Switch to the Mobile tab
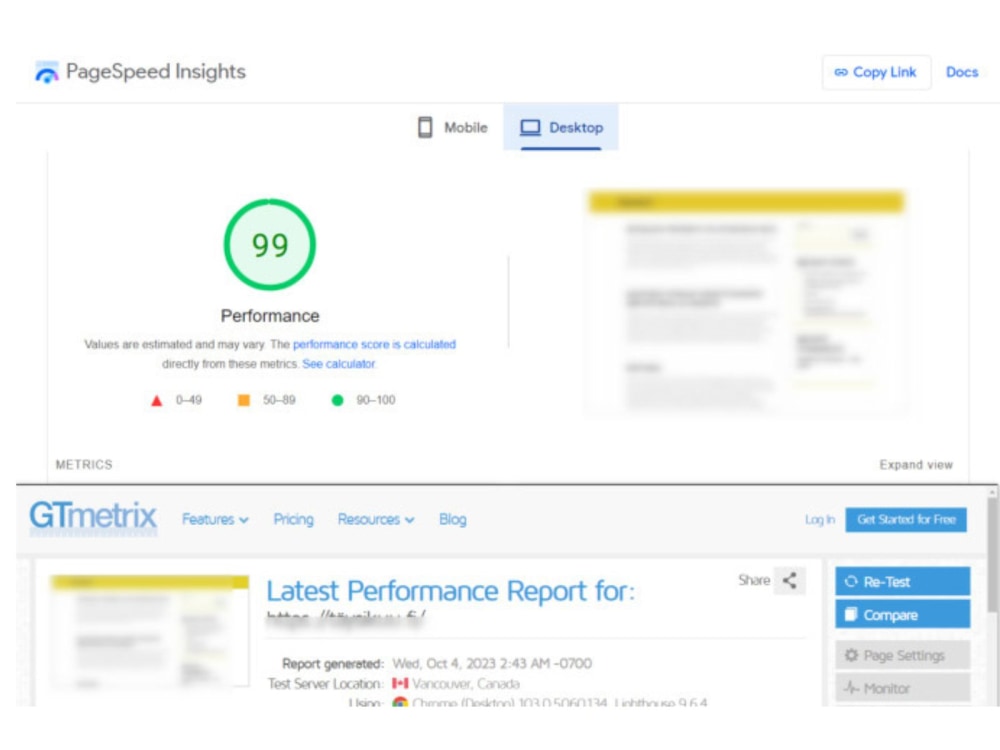 453,127
